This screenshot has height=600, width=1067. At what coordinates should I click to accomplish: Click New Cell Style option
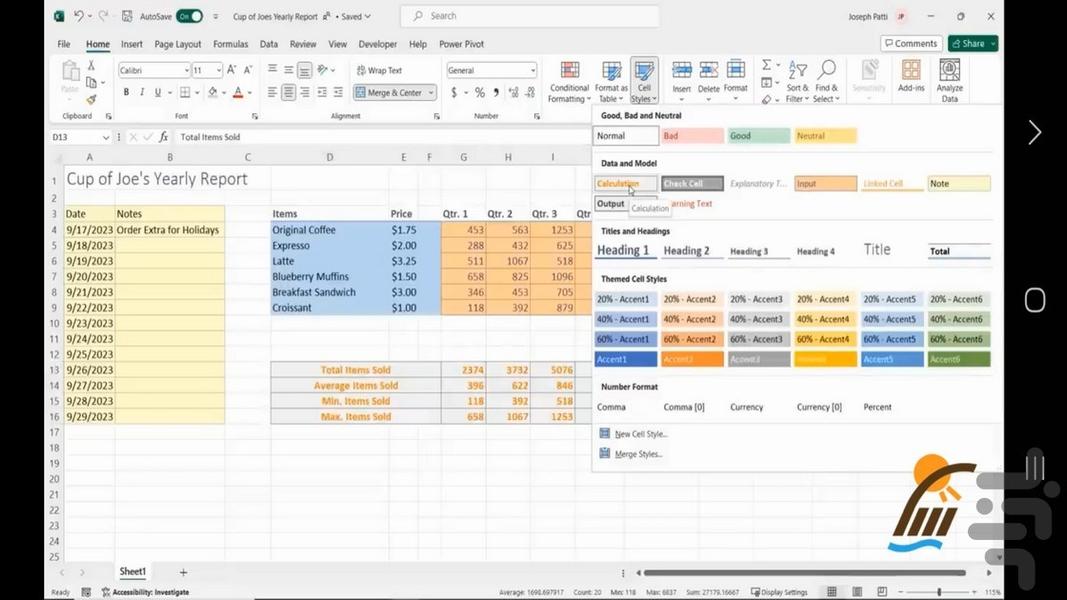640,434
